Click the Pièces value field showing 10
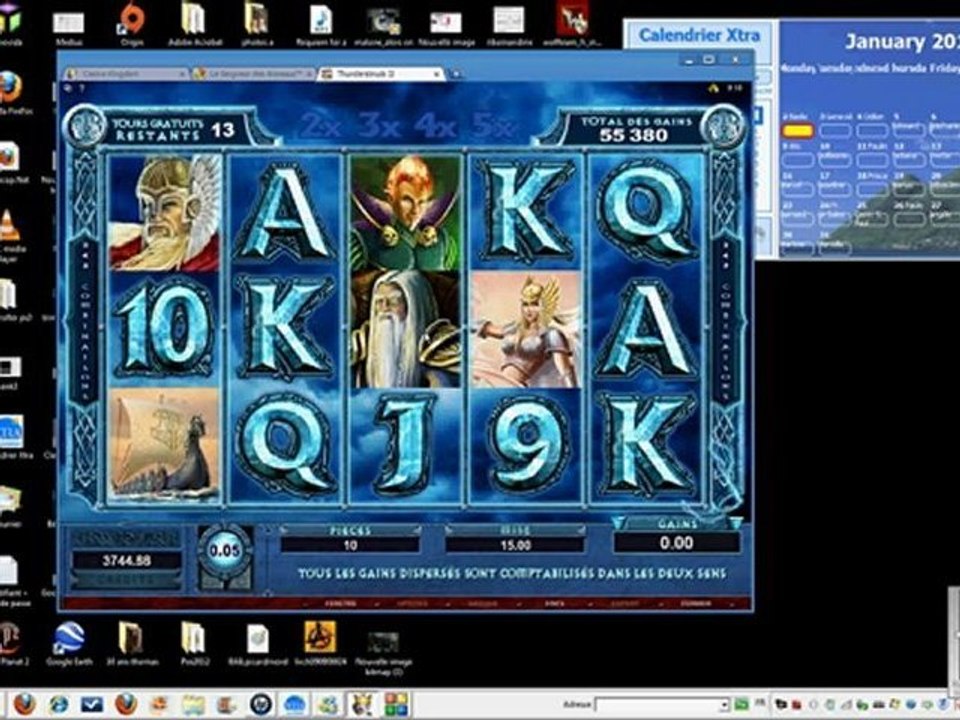The image size is (960, 720). click(x=349, y=545)
